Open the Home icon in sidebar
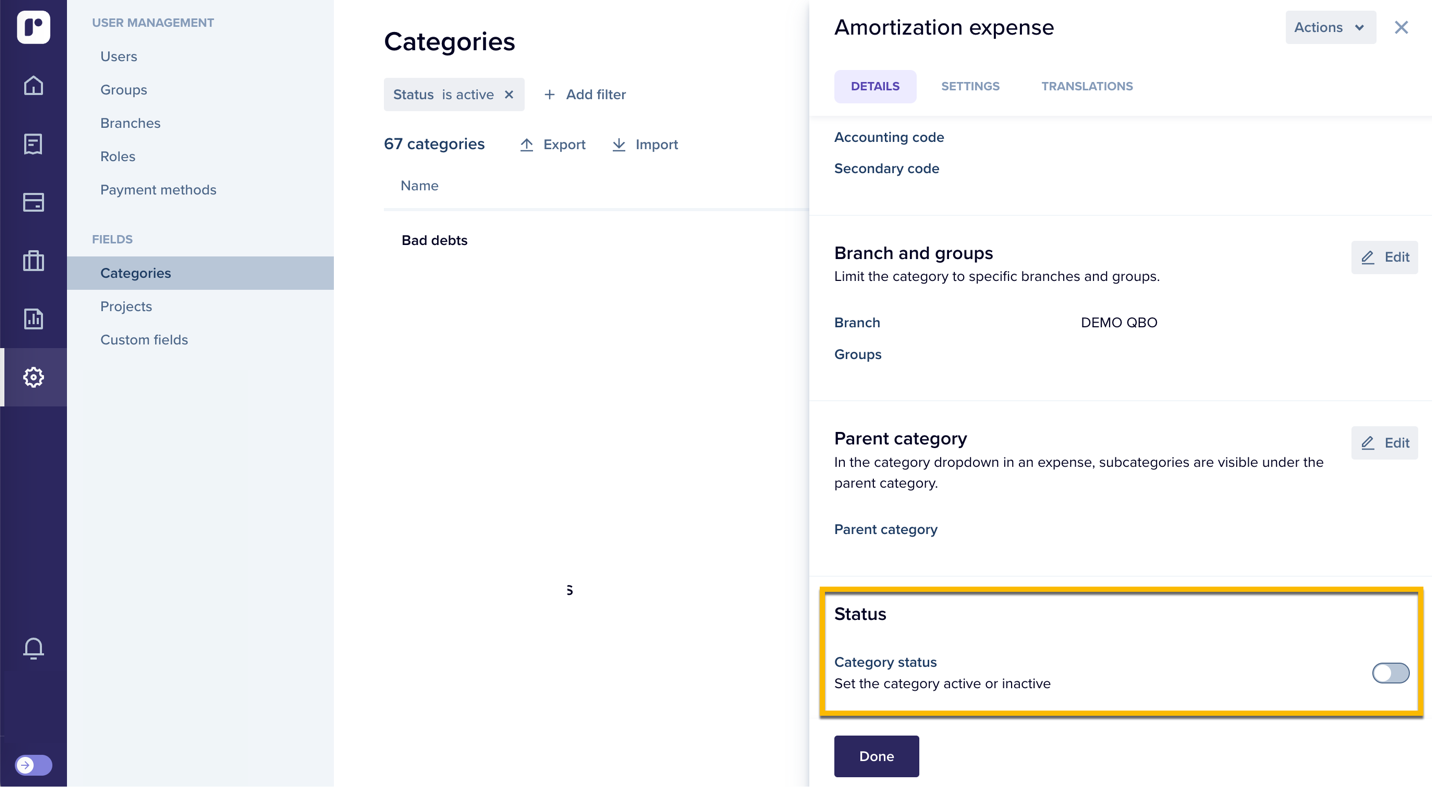The height and width of the screenshot is (791, 1432). pyautogui.click(x=33, y=85)
